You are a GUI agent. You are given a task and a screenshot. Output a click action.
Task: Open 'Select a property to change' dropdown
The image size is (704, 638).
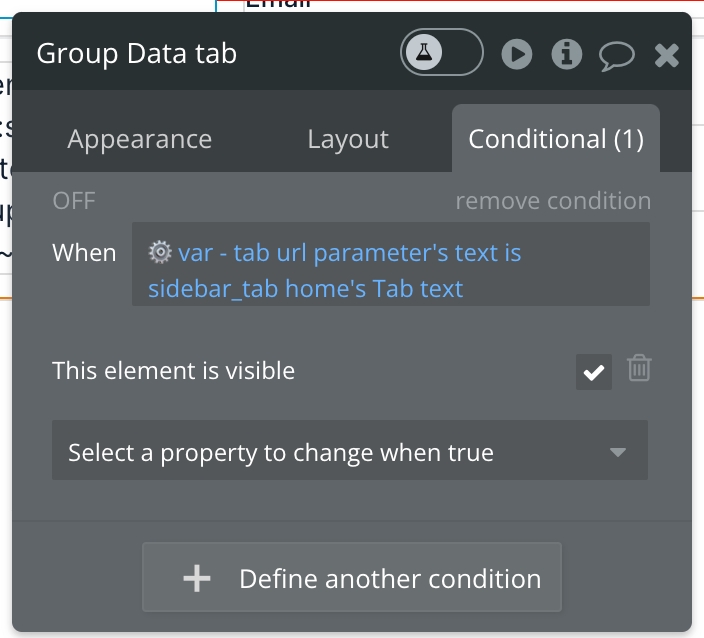(x=330, y=453)
